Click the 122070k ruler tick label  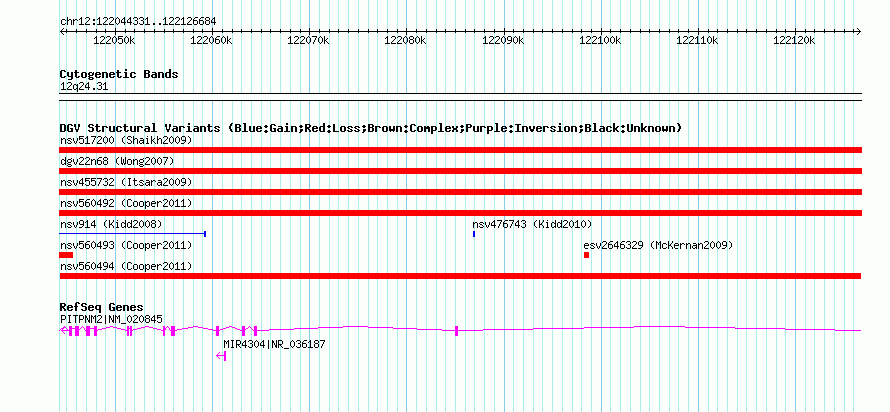tap(308, 41)
